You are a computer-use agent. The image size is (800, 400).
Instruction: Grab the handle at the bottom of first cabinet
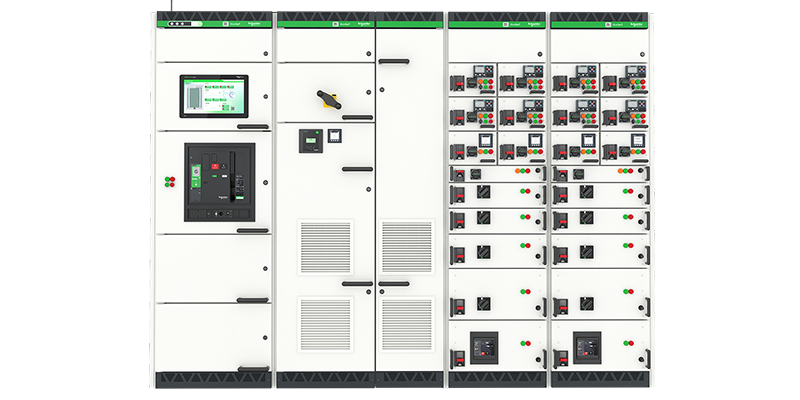[254, 369]
